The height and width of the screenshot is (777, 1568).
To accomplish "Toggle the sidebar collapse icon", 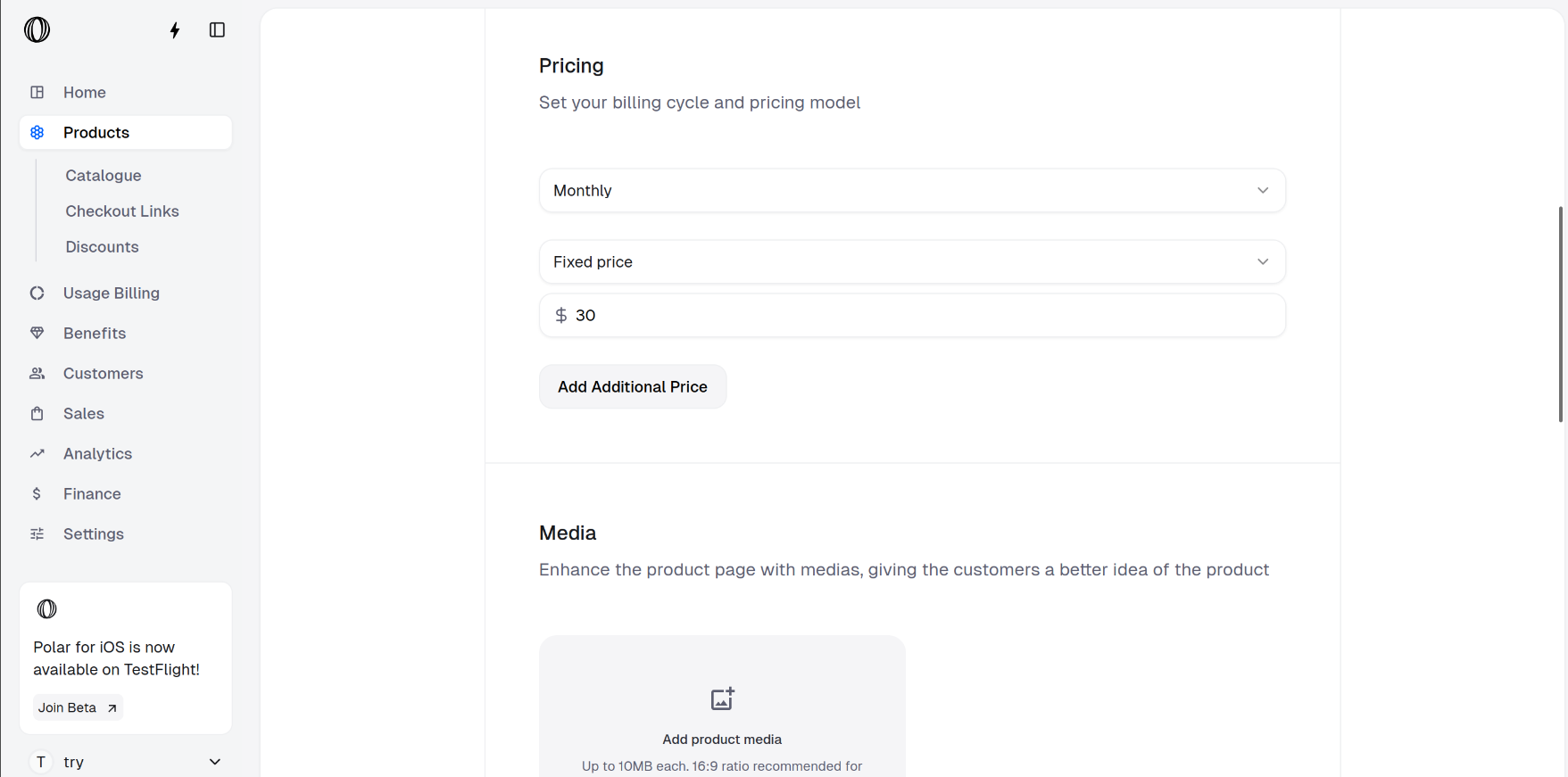I will [217, 30].
